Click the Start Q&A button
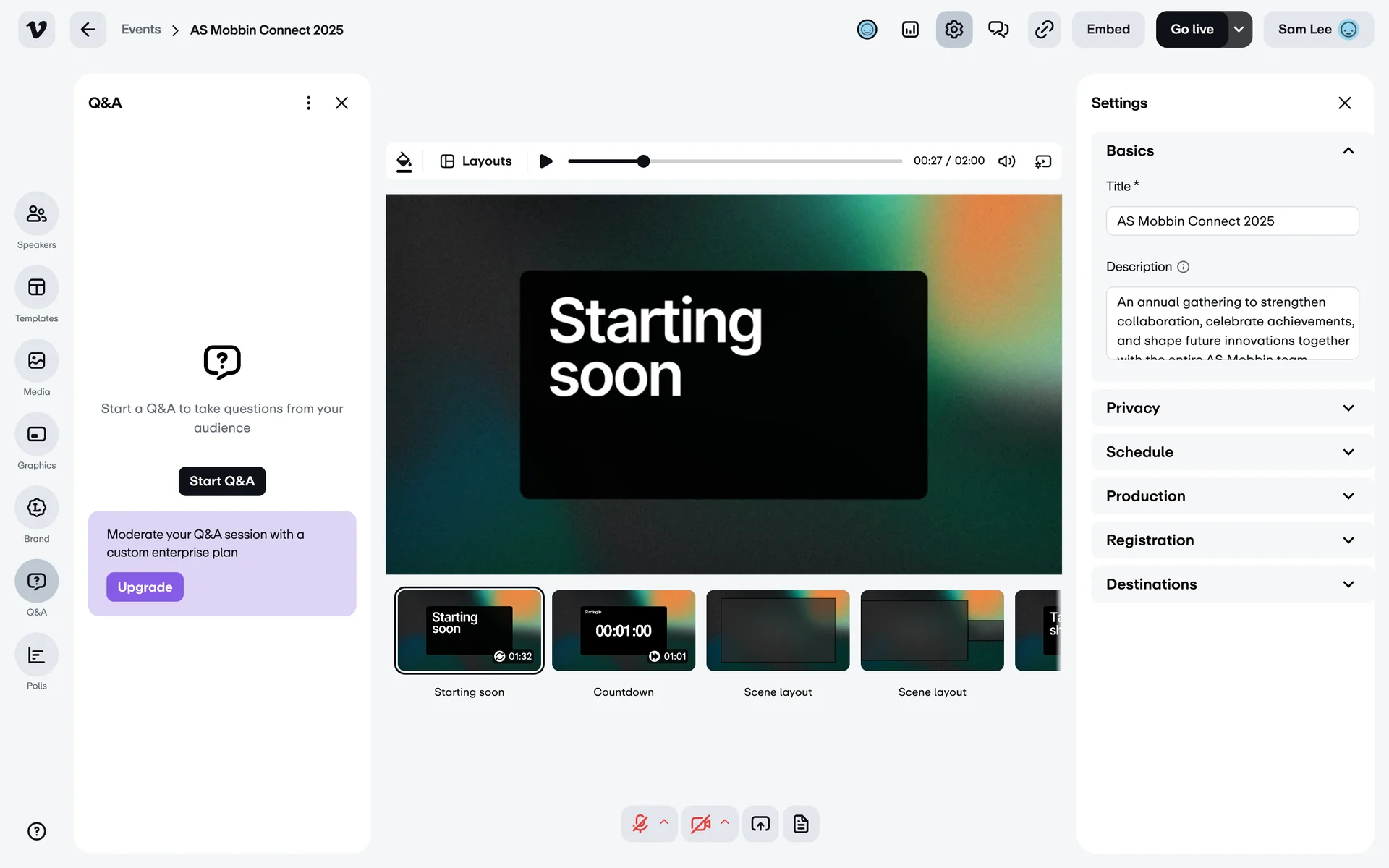 222,481
